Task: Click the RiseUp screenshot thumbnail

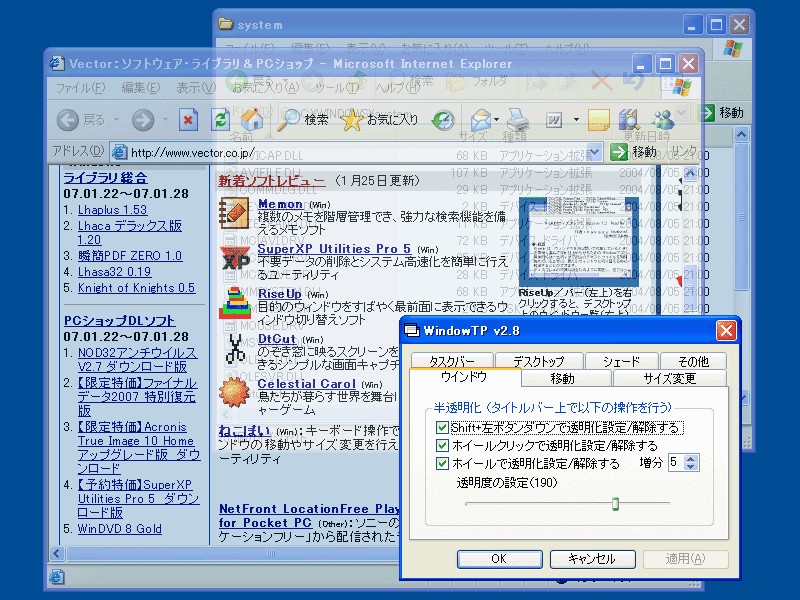Action: [x=579, y=242]
